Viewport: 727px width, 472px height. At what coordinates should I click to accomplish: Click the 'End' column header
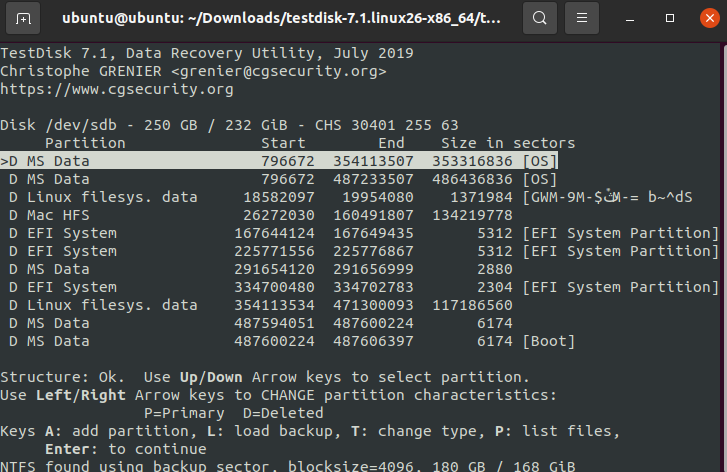point(391,143)
